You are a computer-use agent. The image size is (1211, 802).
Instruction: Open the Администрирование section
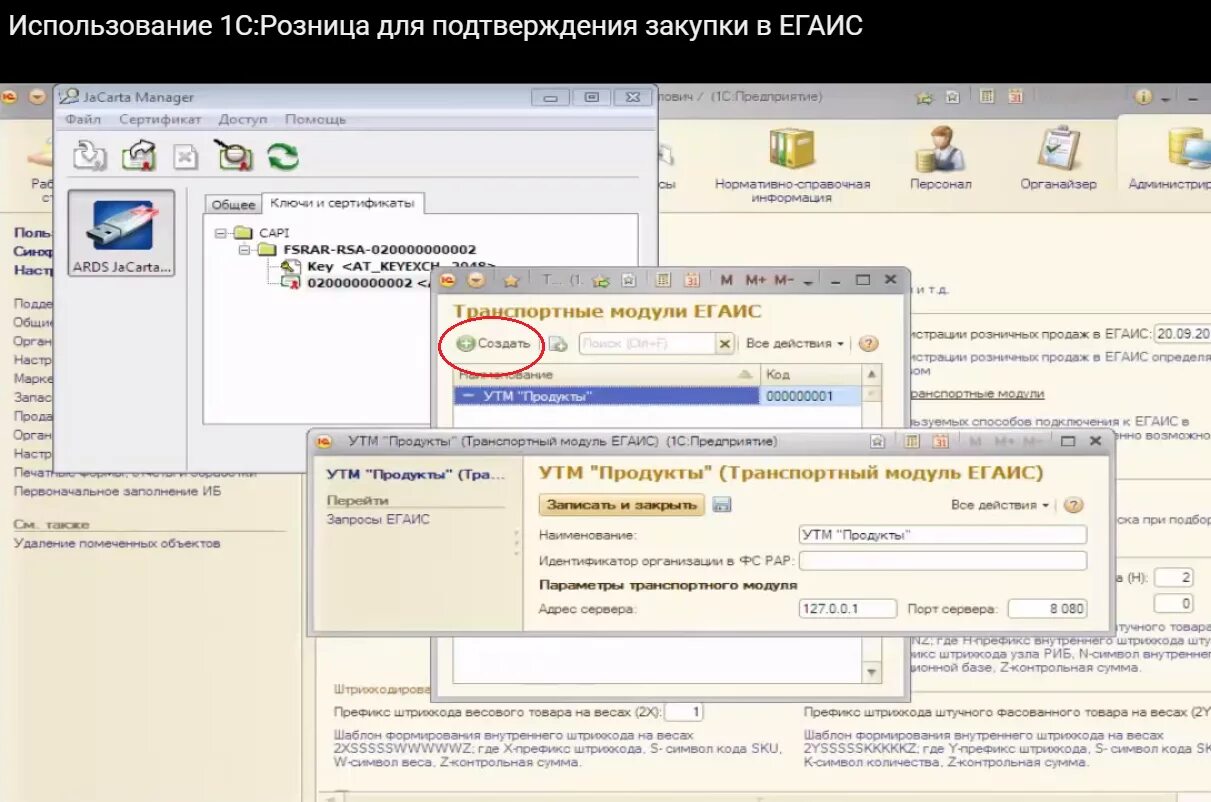[x=1169, y=158]
